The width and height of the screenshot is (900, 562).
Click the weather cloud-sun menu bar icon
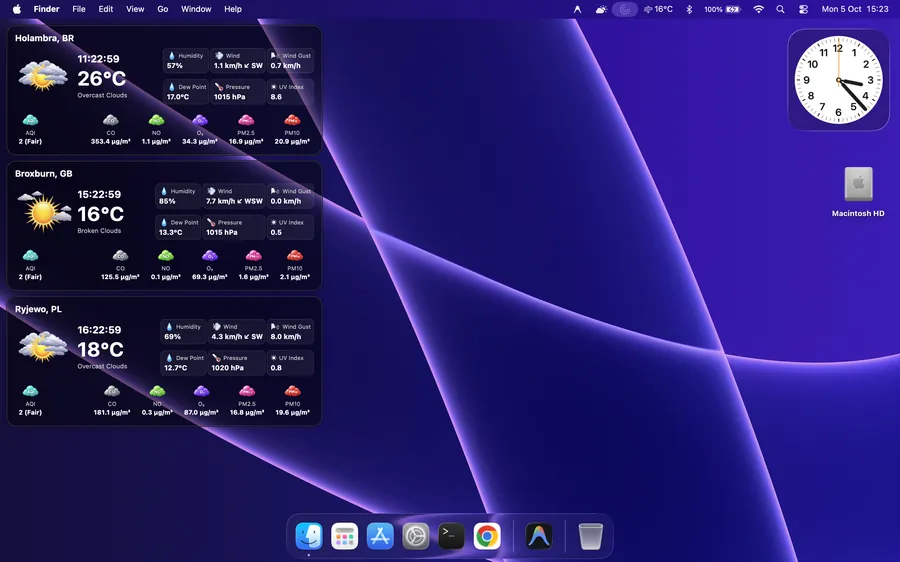601,9
